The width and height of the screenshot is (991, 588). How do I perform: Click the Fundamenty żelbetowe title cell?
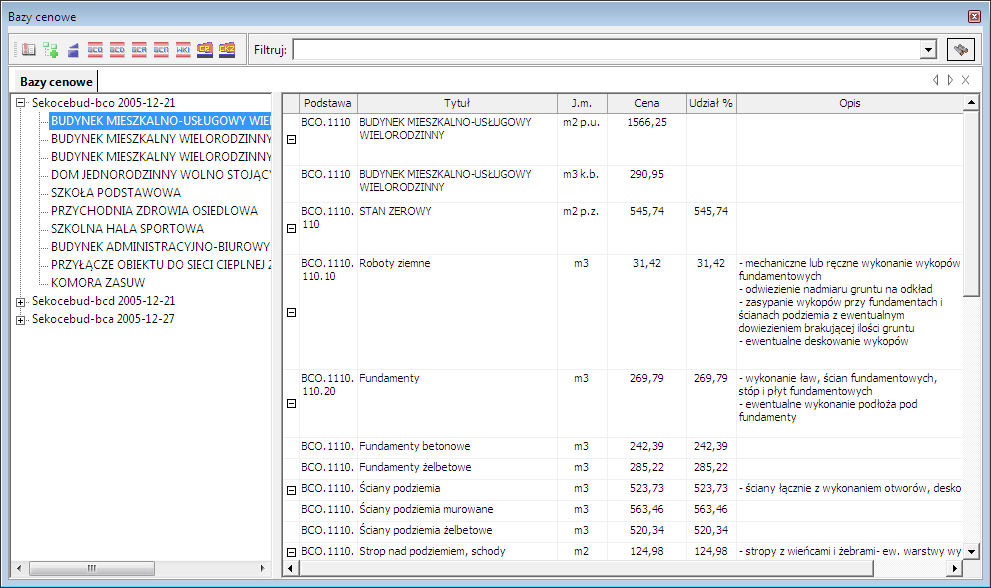point(457,467)
